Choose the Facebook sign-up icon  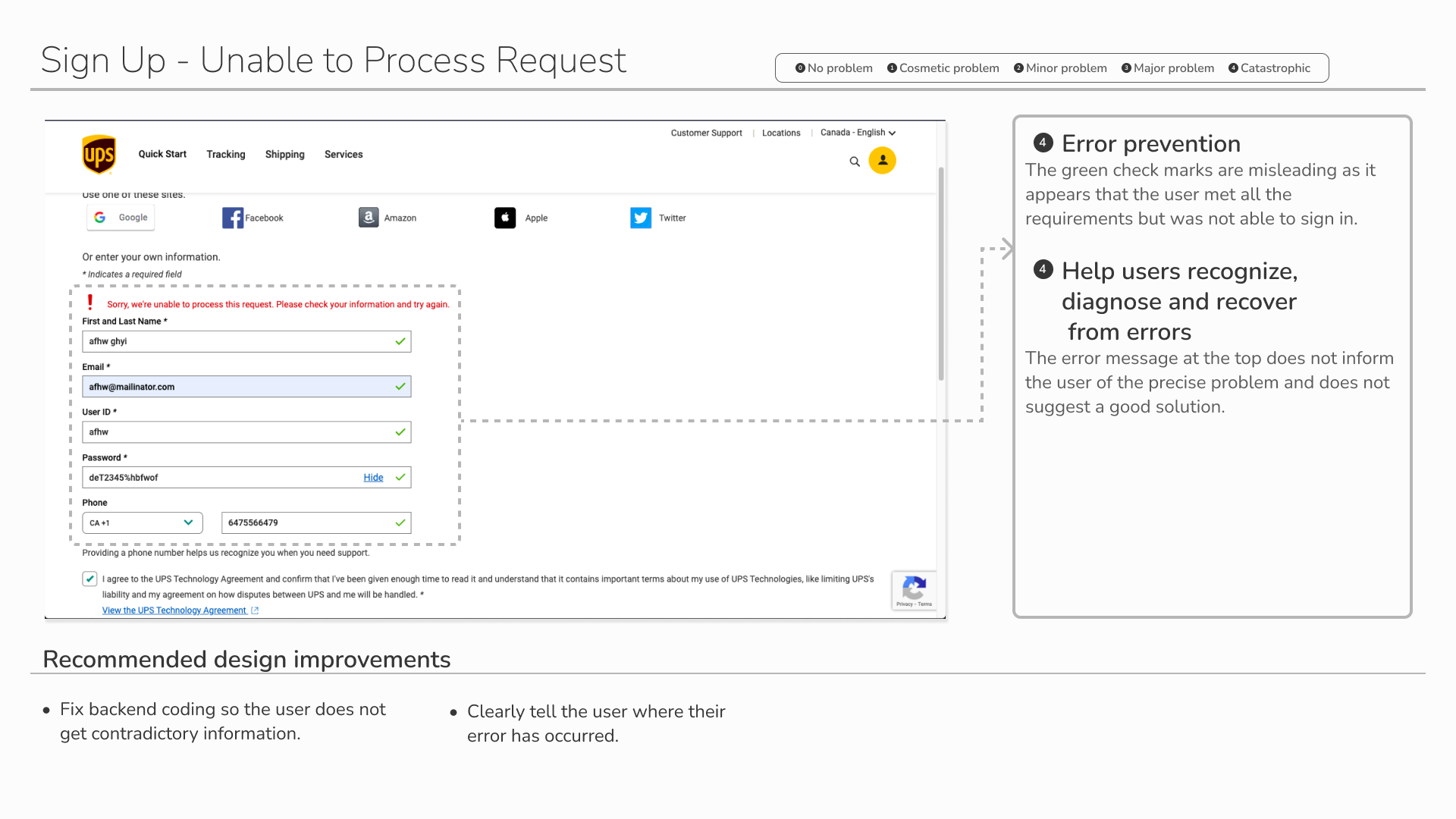(x=232, y=218)
